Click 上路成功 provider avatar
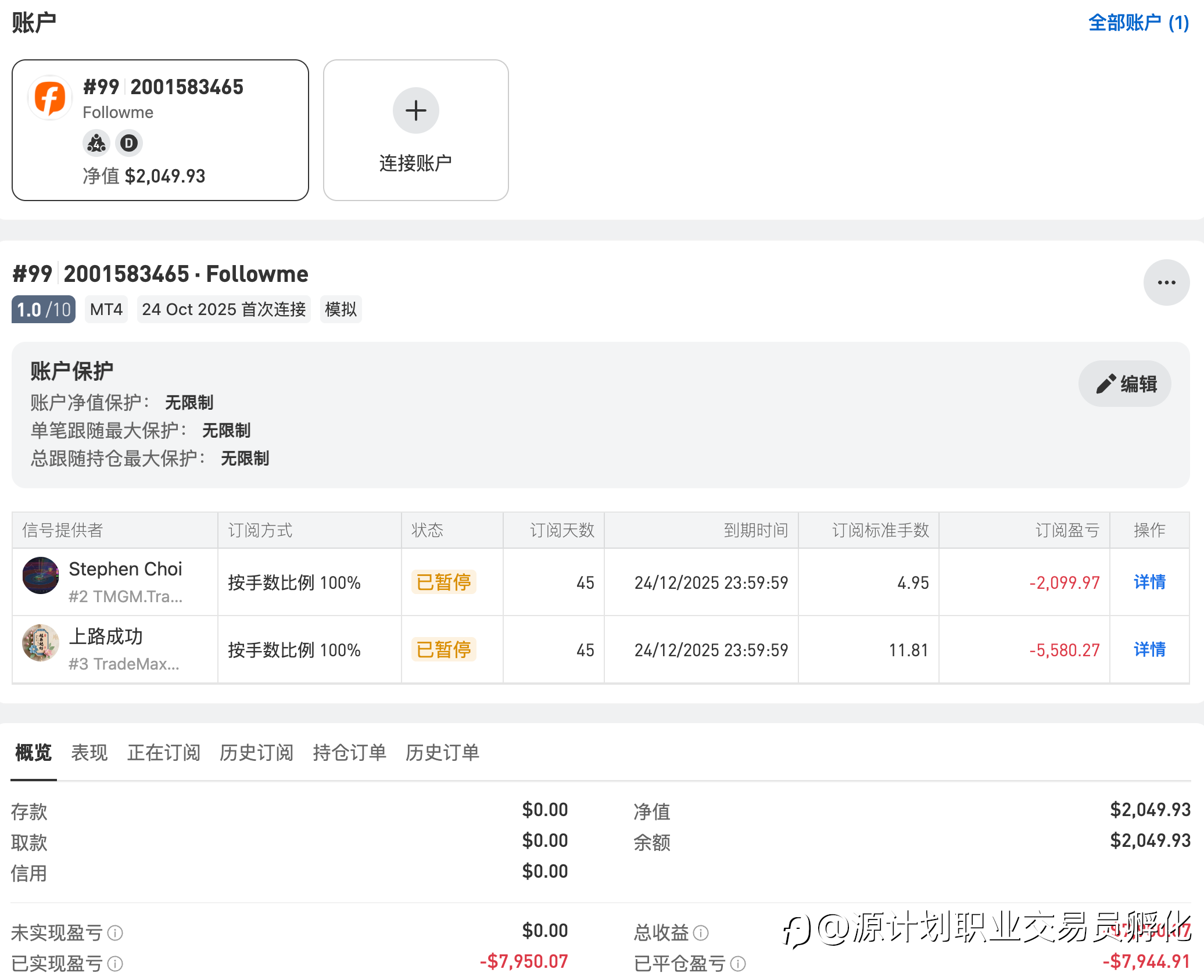The width and height of the screenshot is (1204, 980). (x=41, y=643)
